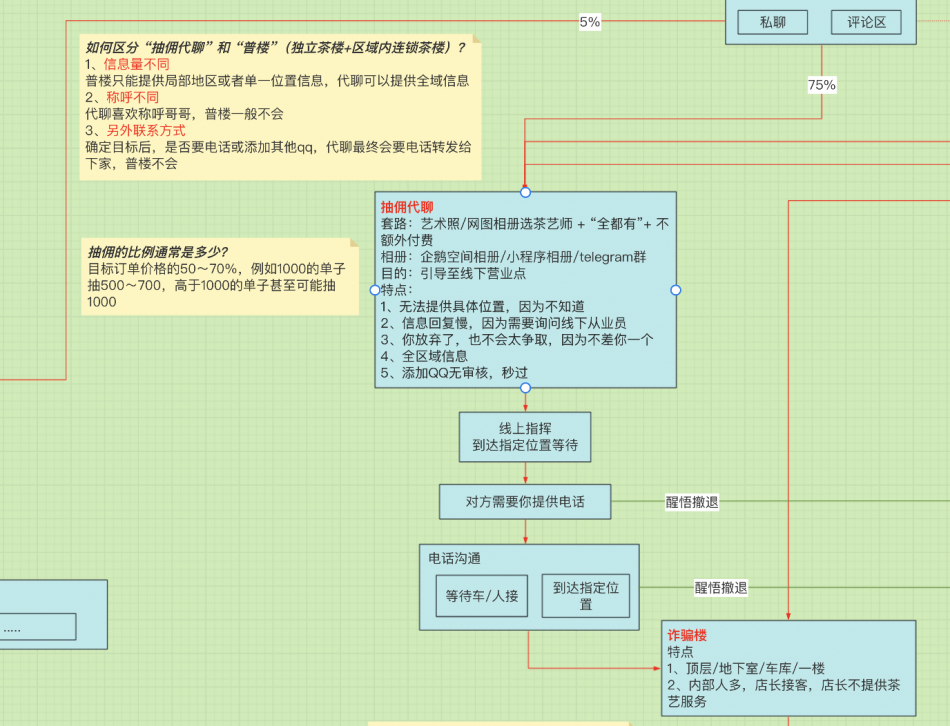The image size is (950, 726).
Task: Click the right connection handle of 抽佣代聊 node
Action: pos(675,290)
